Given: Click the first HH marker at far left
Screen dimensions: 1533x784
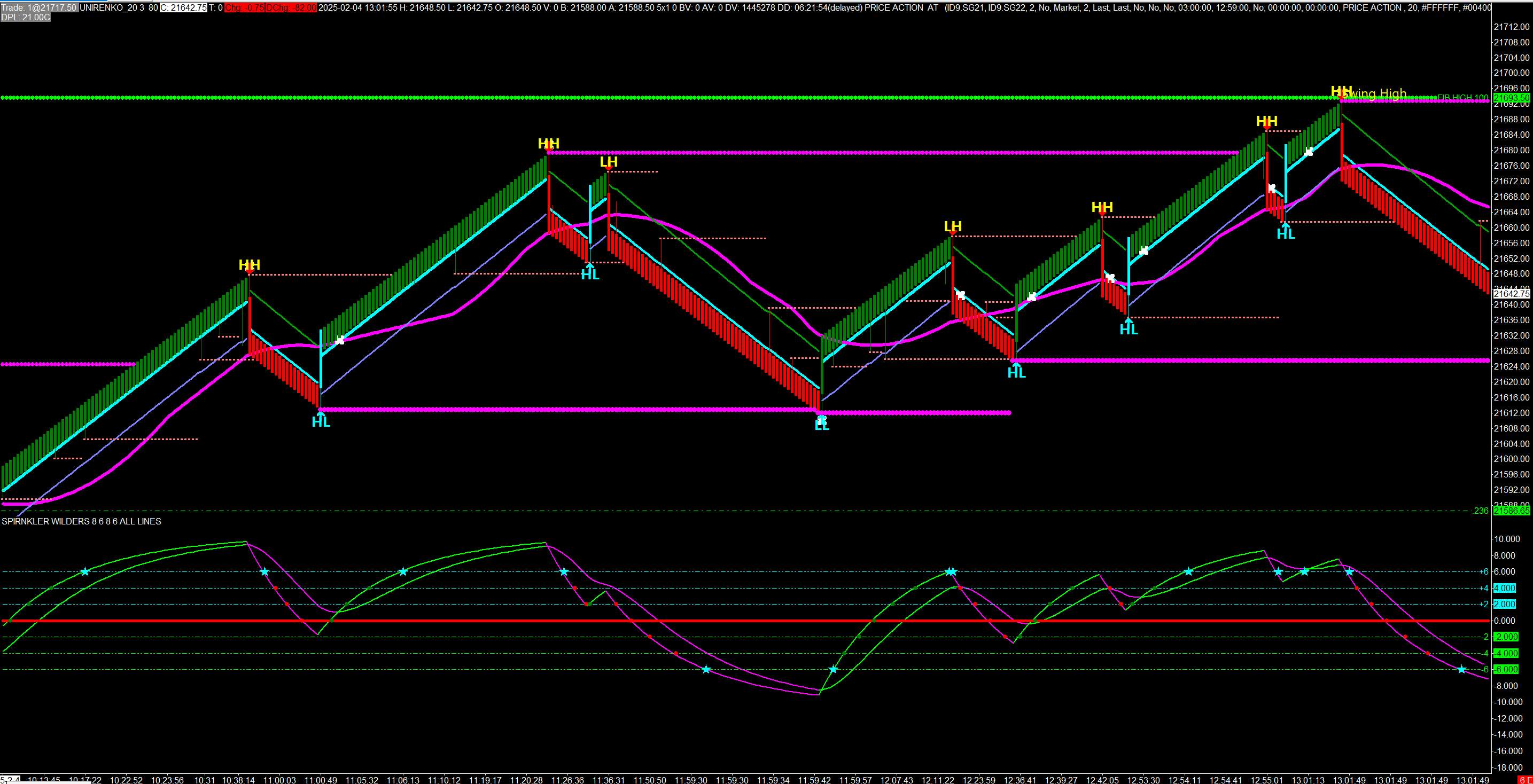Looking at the screenshot, I should pyautogui.click(x=250, y=265).
